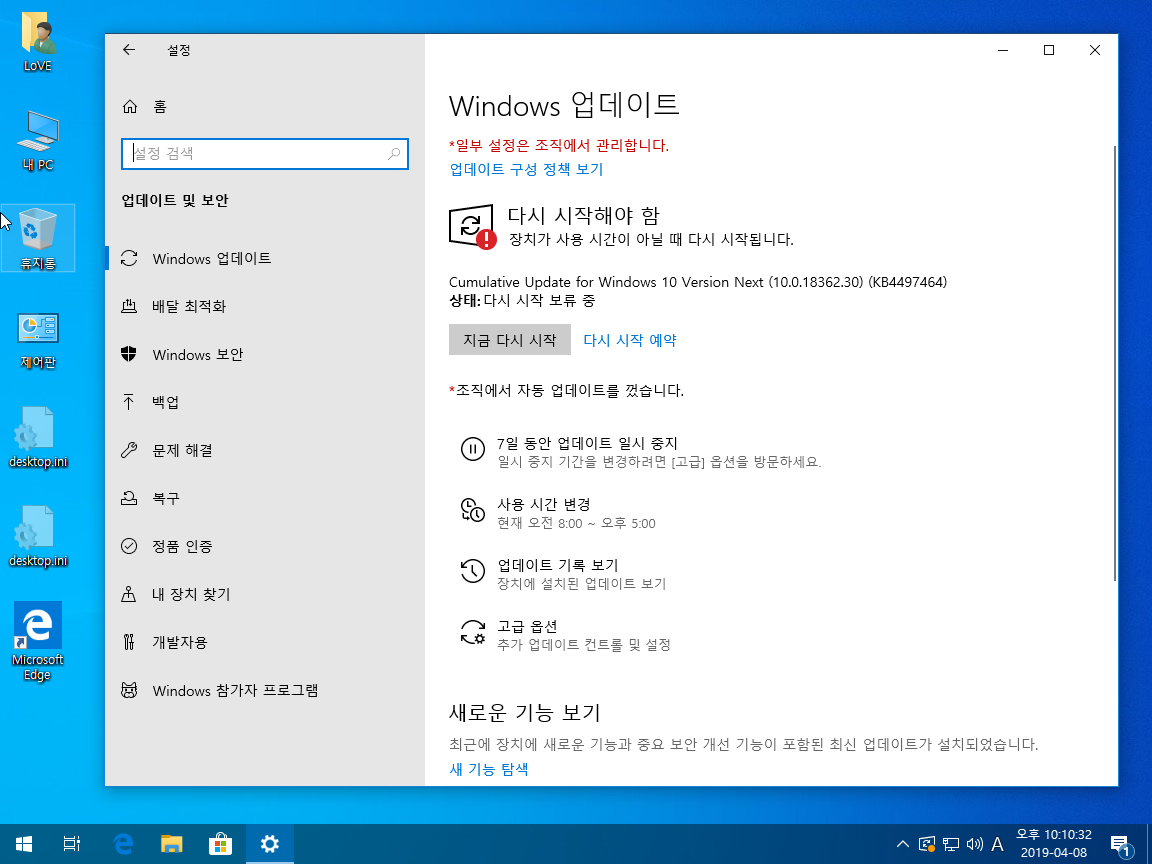Click the restart-required status icon with red alert

472,226
